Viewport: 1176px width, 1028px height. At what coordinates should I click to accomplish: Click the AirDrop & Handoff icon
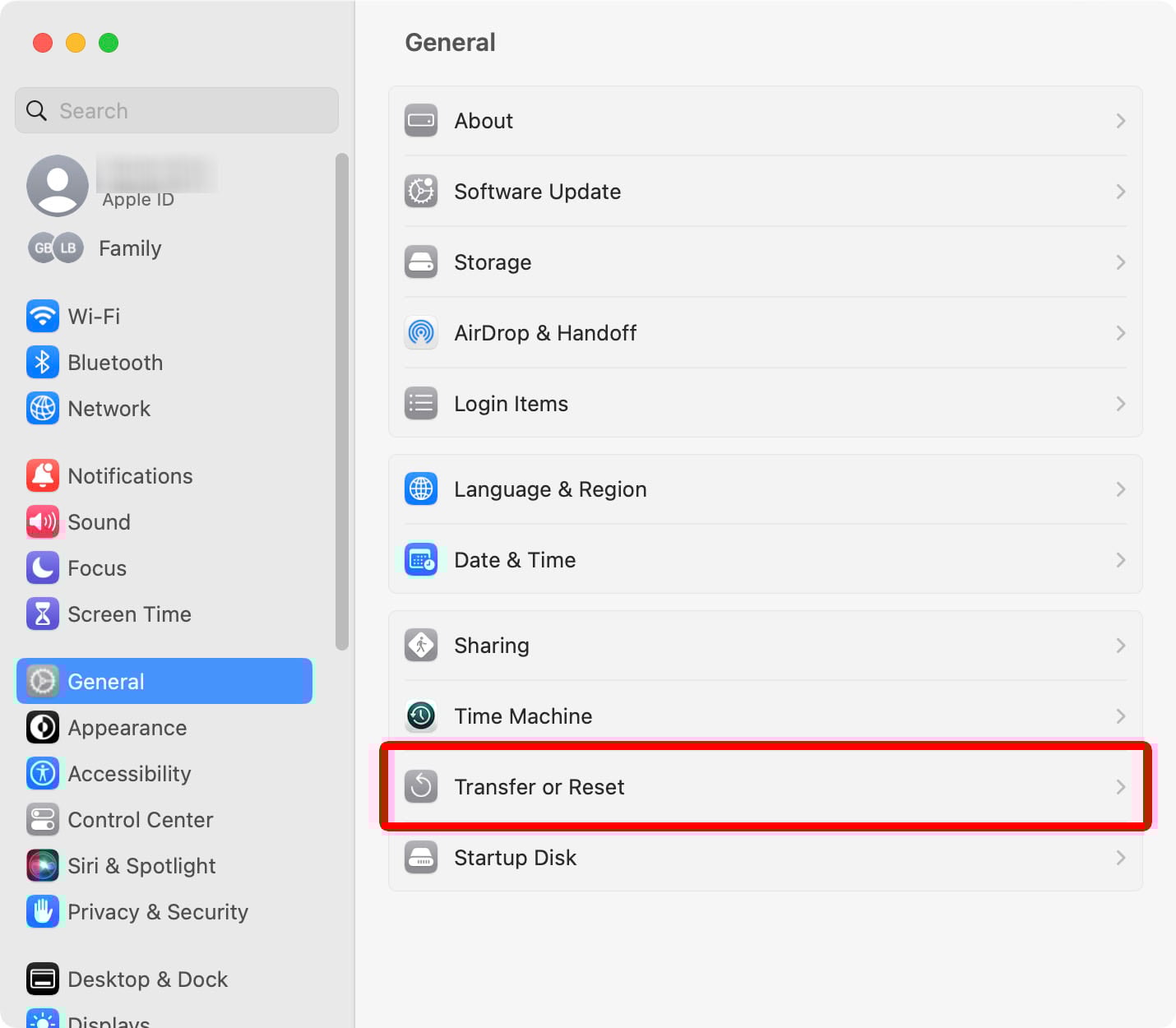click(421, 333)
